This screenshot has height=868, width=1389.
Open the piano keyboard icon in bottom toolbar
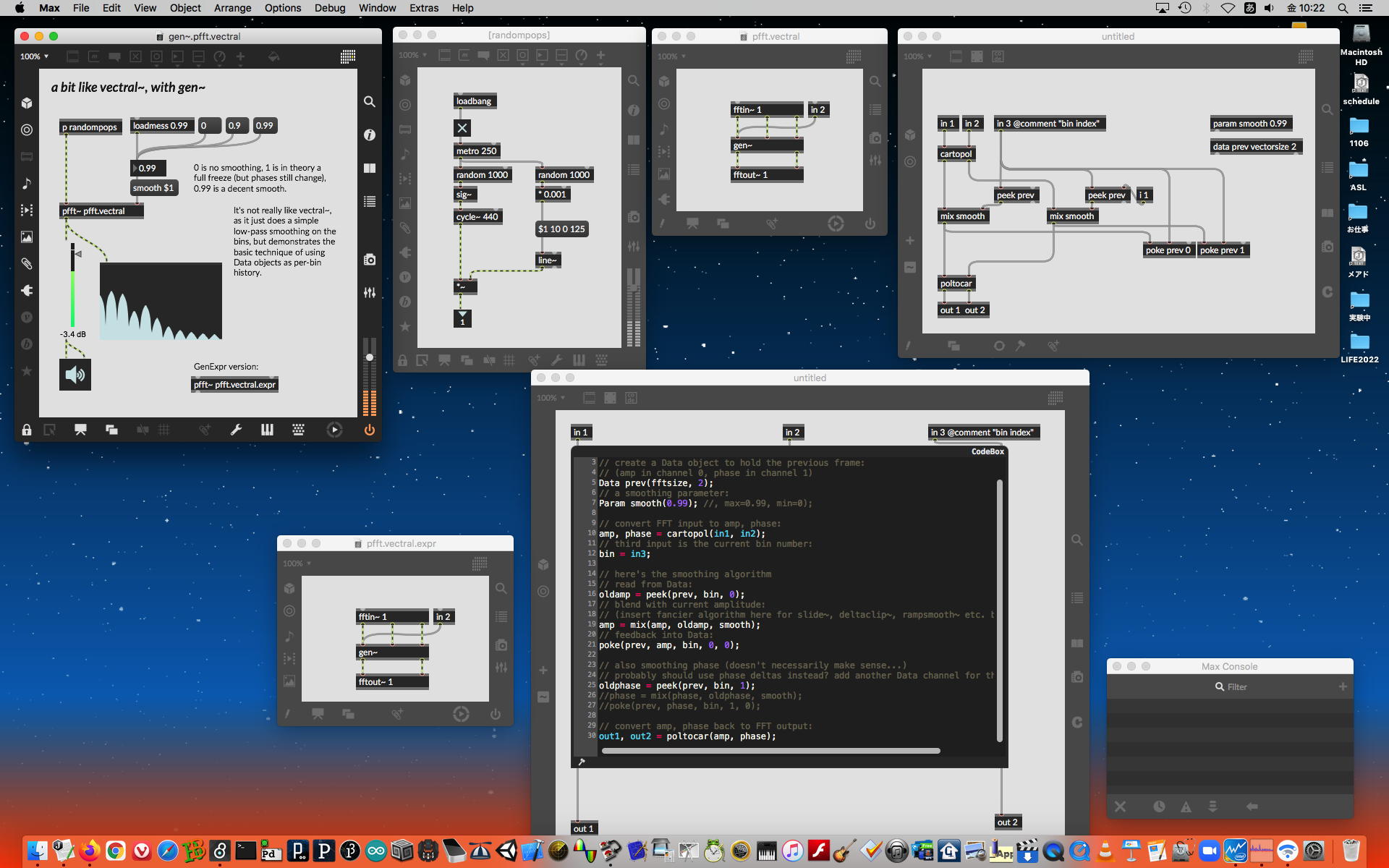pyautogui.click(x=267, y=430)
